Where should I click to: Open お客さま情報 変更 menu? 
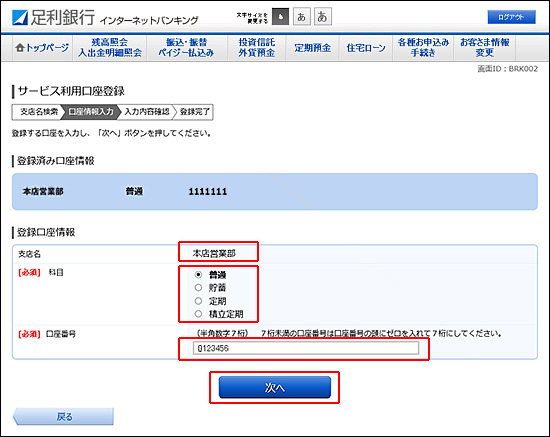coord(485,48)
